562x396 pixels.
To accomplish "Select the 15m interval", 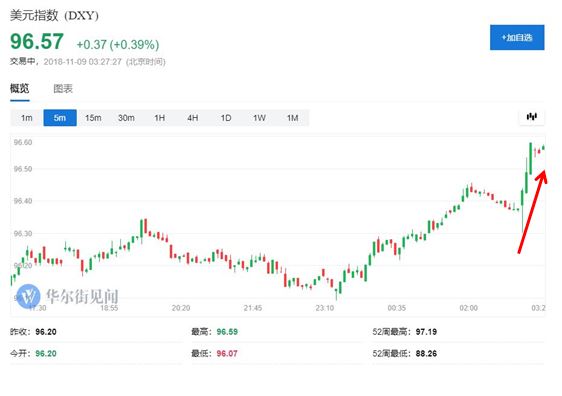I will coord(93,118).
